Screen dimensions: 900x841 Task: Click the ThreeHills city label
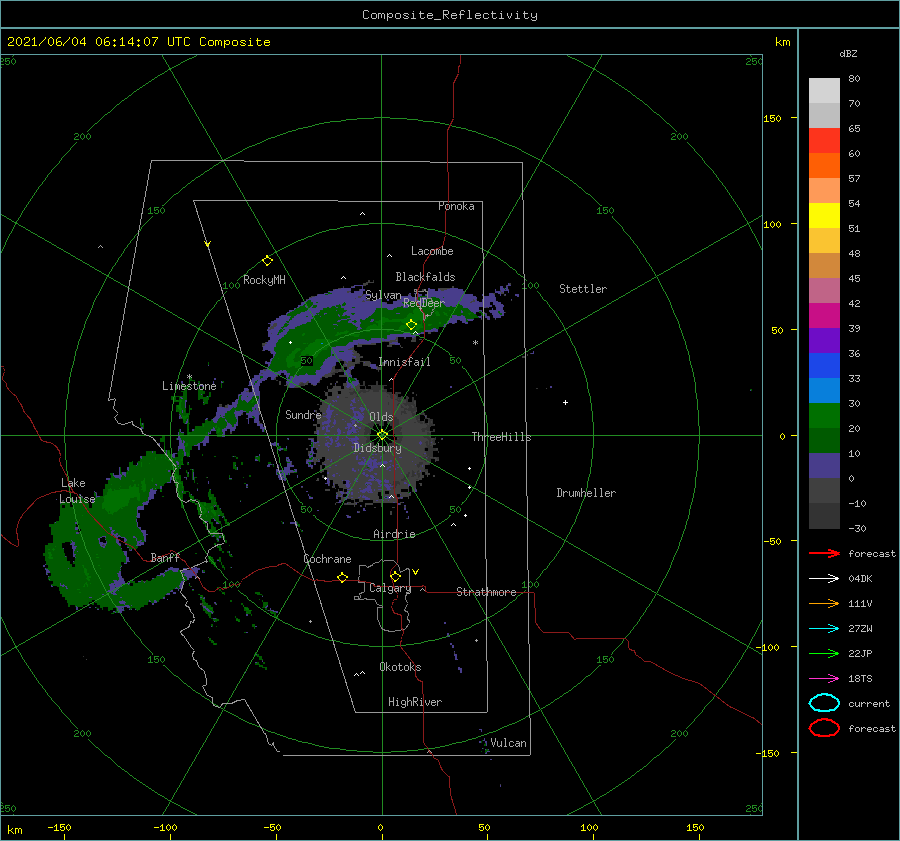click(502, 437)
